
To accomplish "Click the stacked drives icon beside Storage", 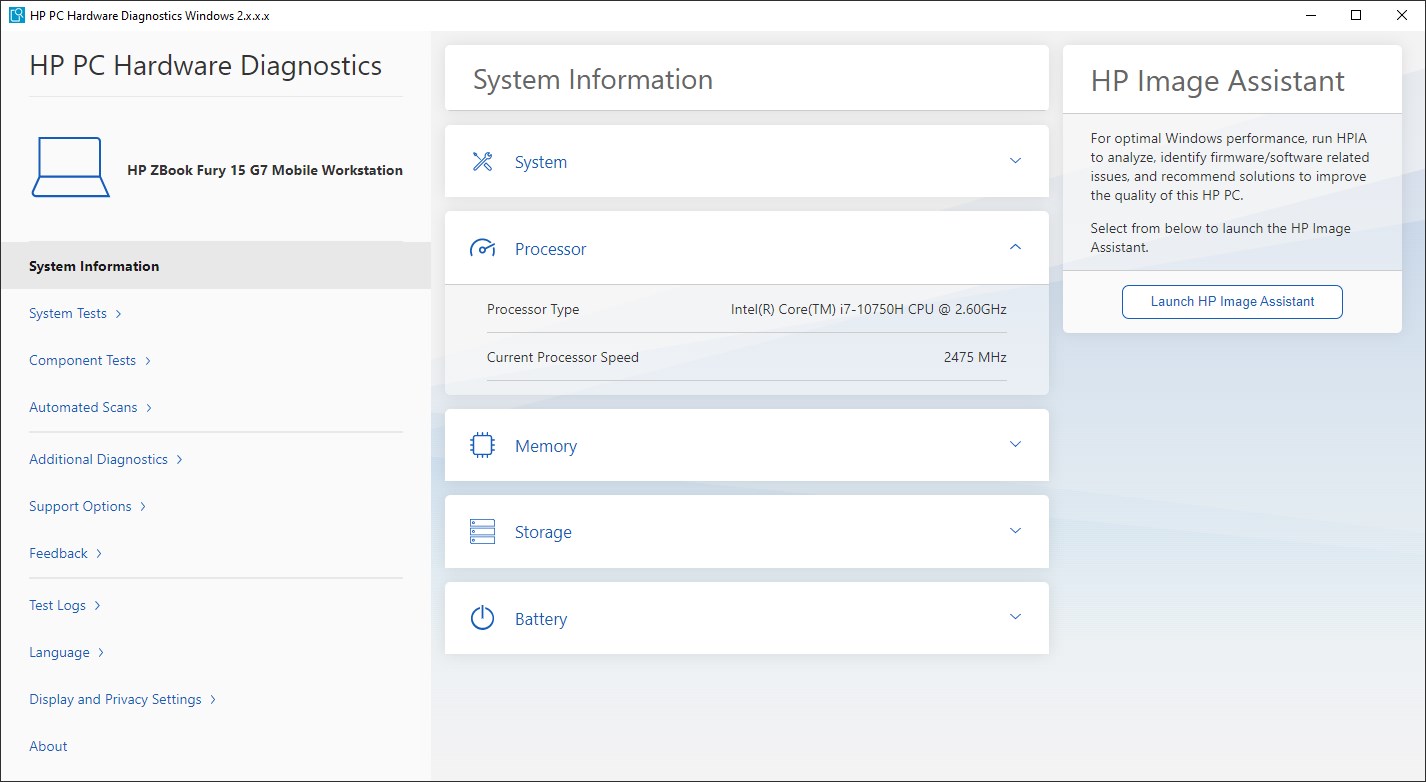I will [482, 530].
